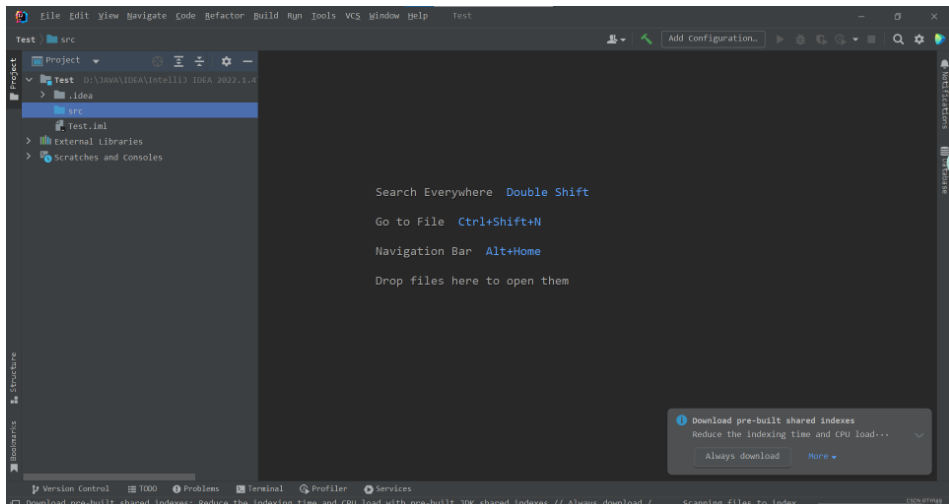Screen dimensions: 949x504
Task: Open the Terminal tool window
Action: tap(260, 489)
